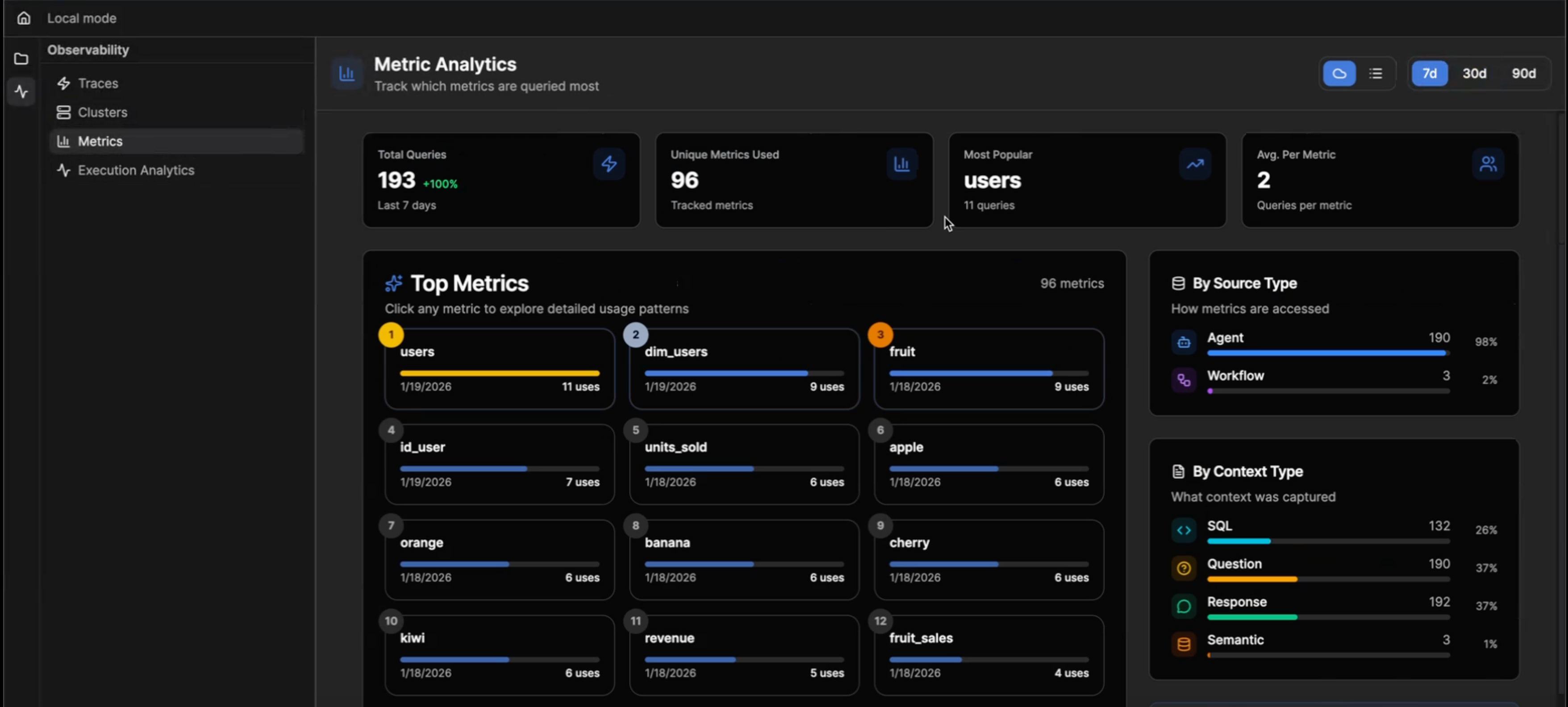
Task: Click the lightning icon on Total Queries card
Action: (609, 164)
